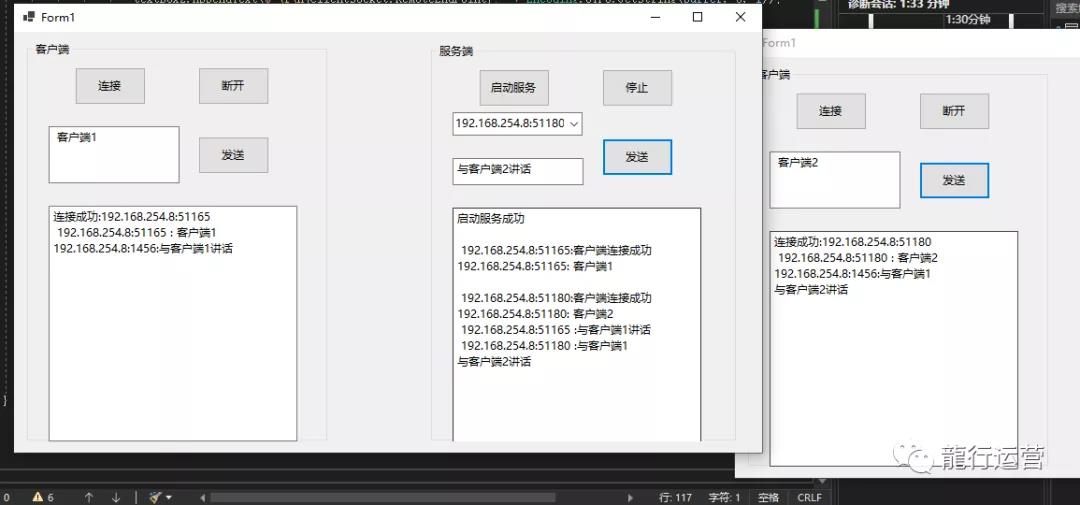Minimize the front Form1 window
This screenshot has height=505, width=1080.
point(656,17)
